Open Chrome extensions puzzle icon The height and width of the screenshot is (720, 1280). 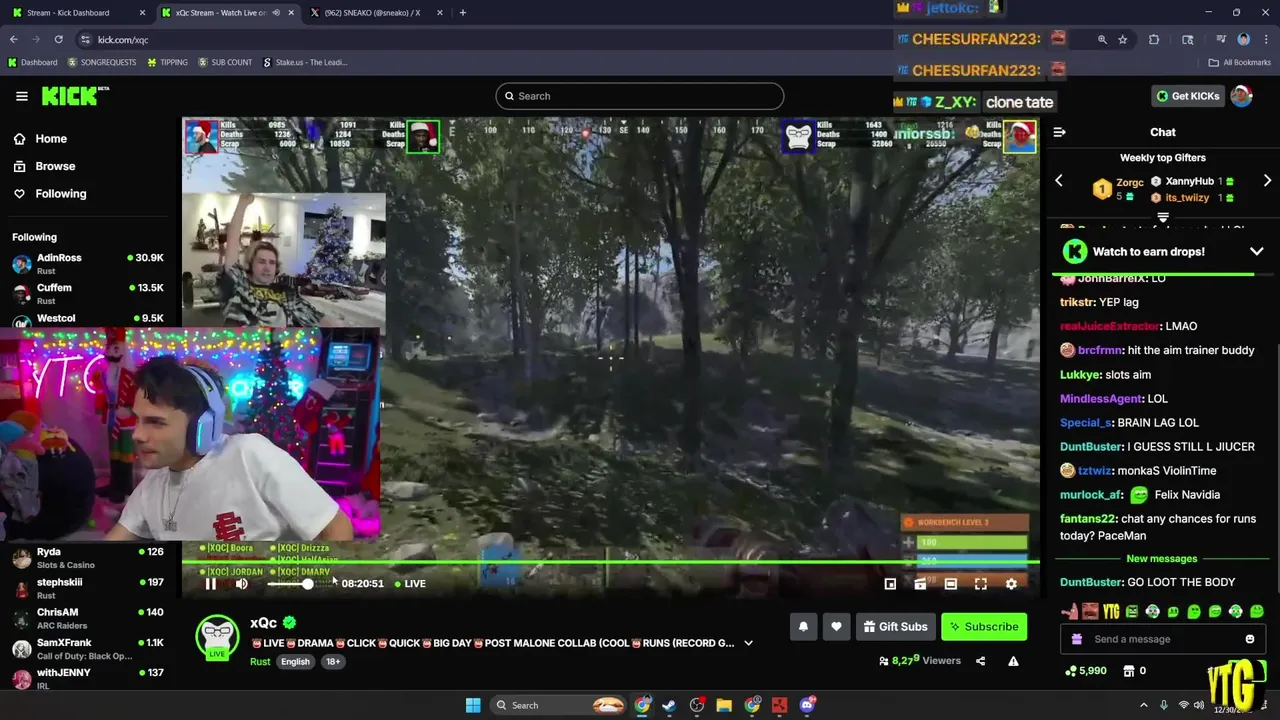click(1154, 39)
